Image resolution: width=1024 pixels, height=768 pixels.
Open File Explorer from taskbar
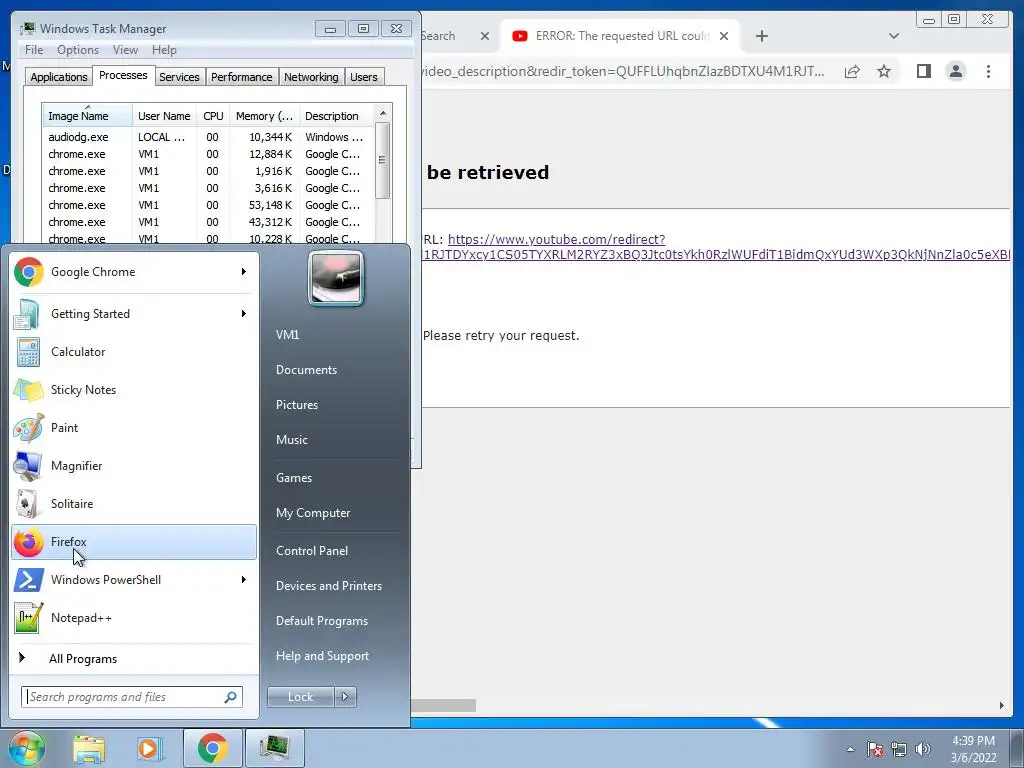[x=89, y=748]
